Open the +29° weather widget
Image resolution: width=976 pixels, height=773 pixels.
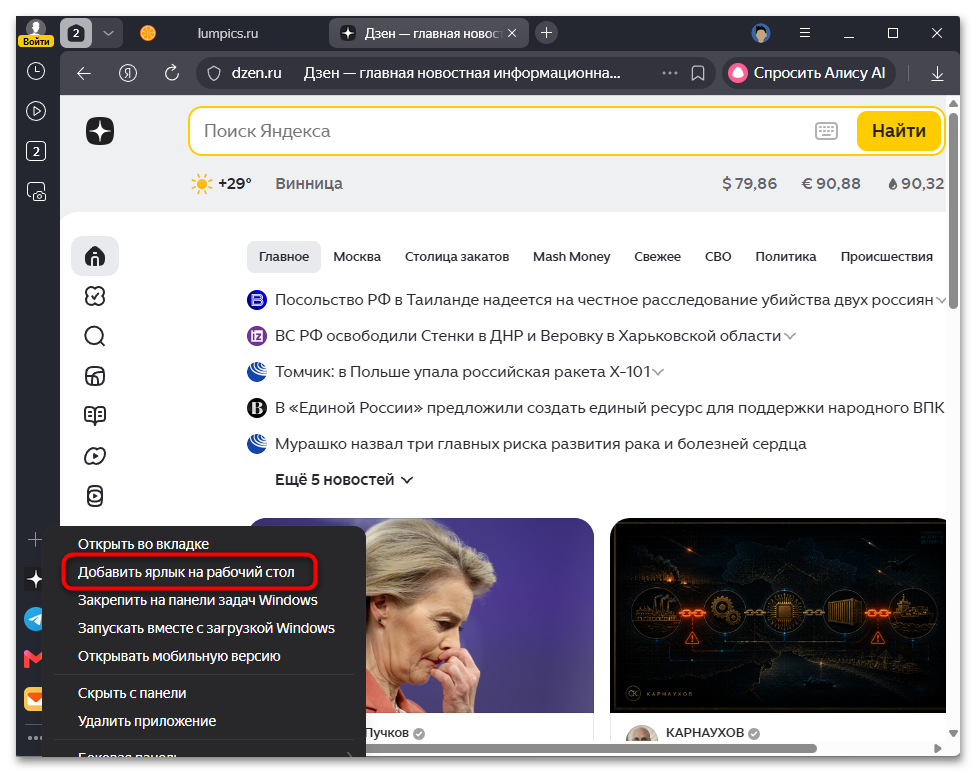pyautogui.click(x=222, y=184)
